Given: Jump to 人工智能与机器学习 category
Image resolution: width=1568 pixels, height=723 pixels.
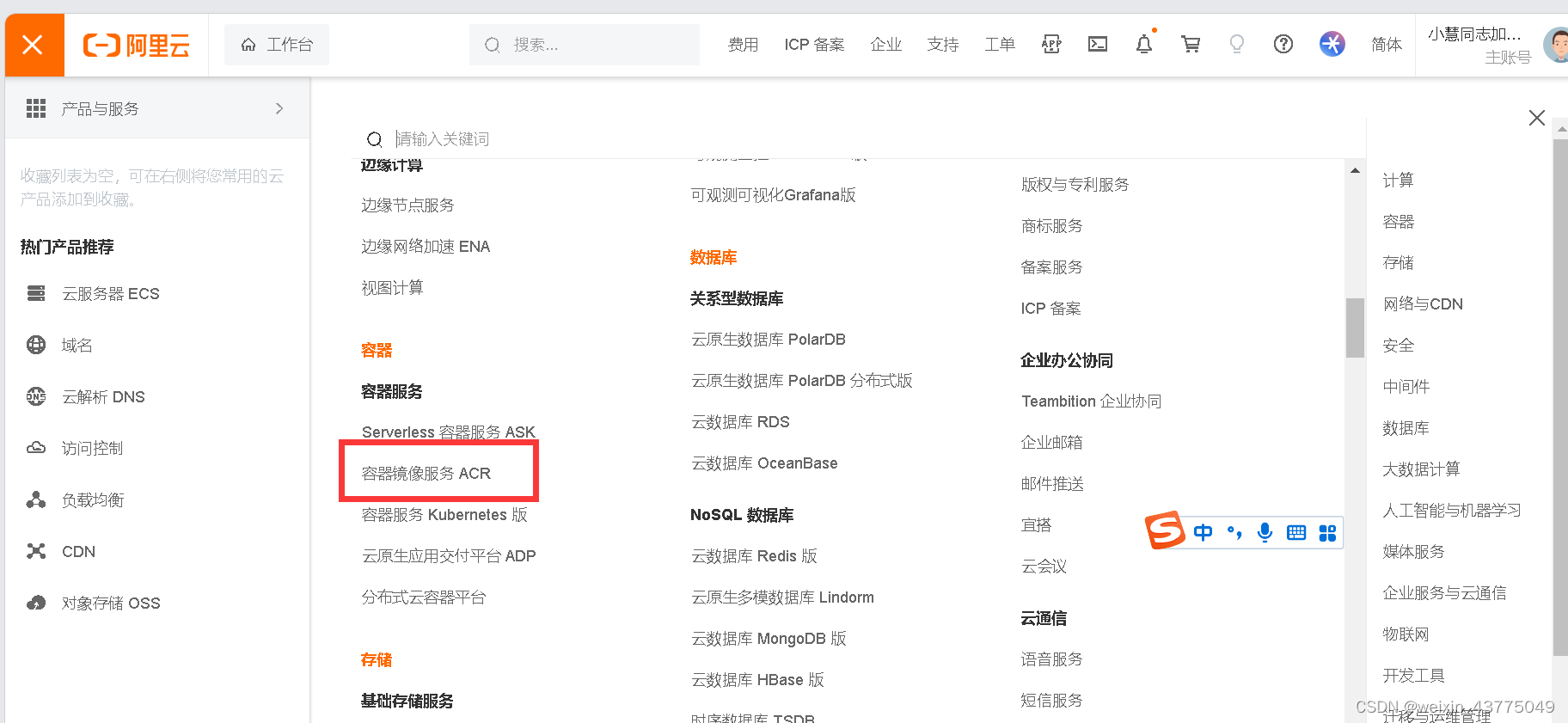Looking at the screenshot, I should click(1451, 511).
